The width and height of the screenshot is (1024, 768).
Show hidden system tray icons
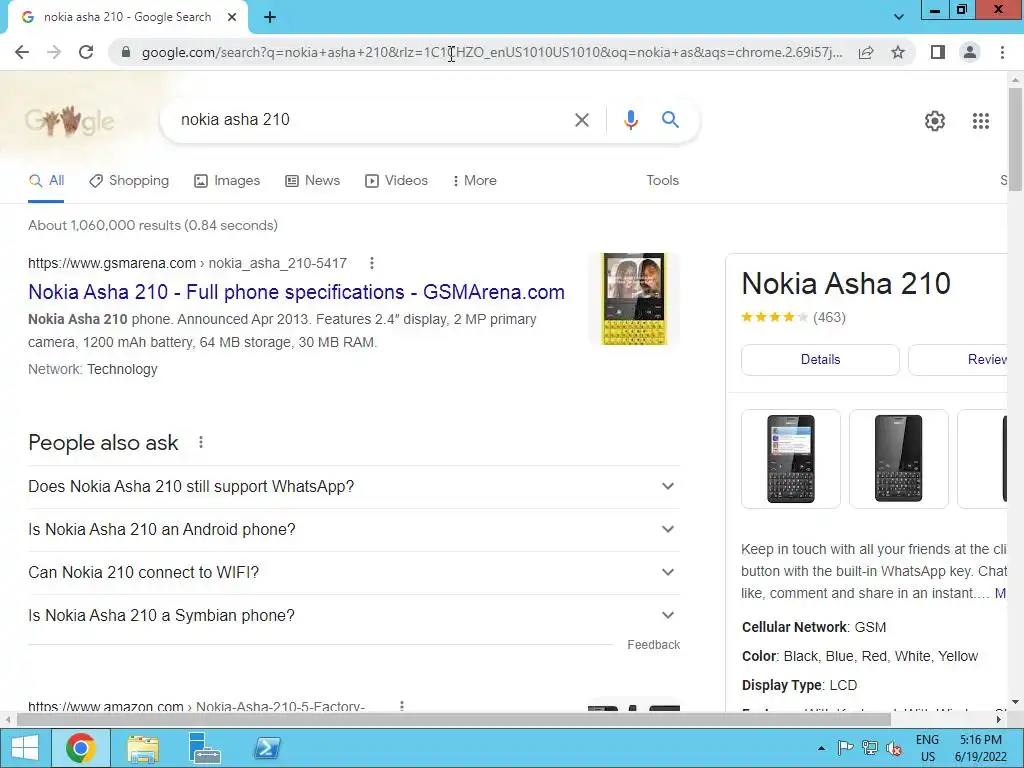tap(821, 748)
